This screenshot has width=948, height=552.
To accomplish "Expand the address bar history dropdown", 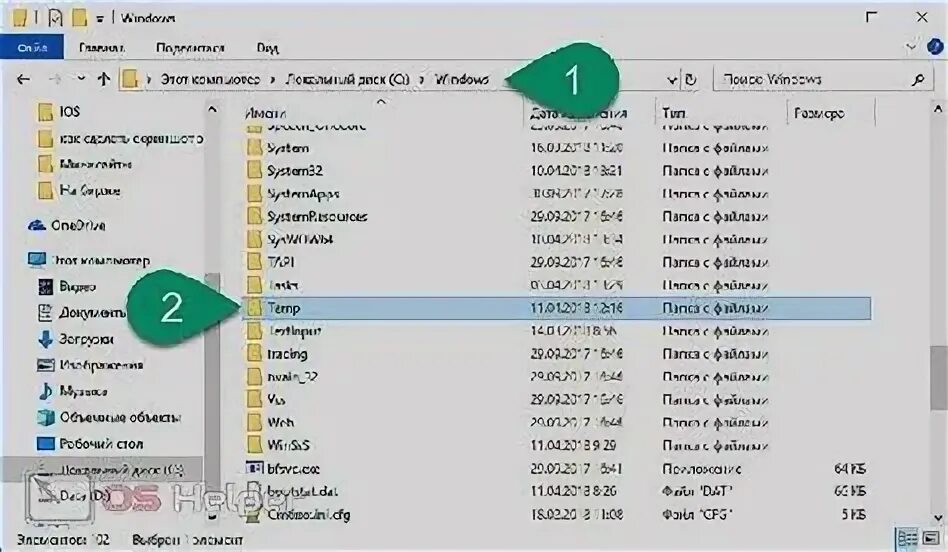I will click(671, 80).
